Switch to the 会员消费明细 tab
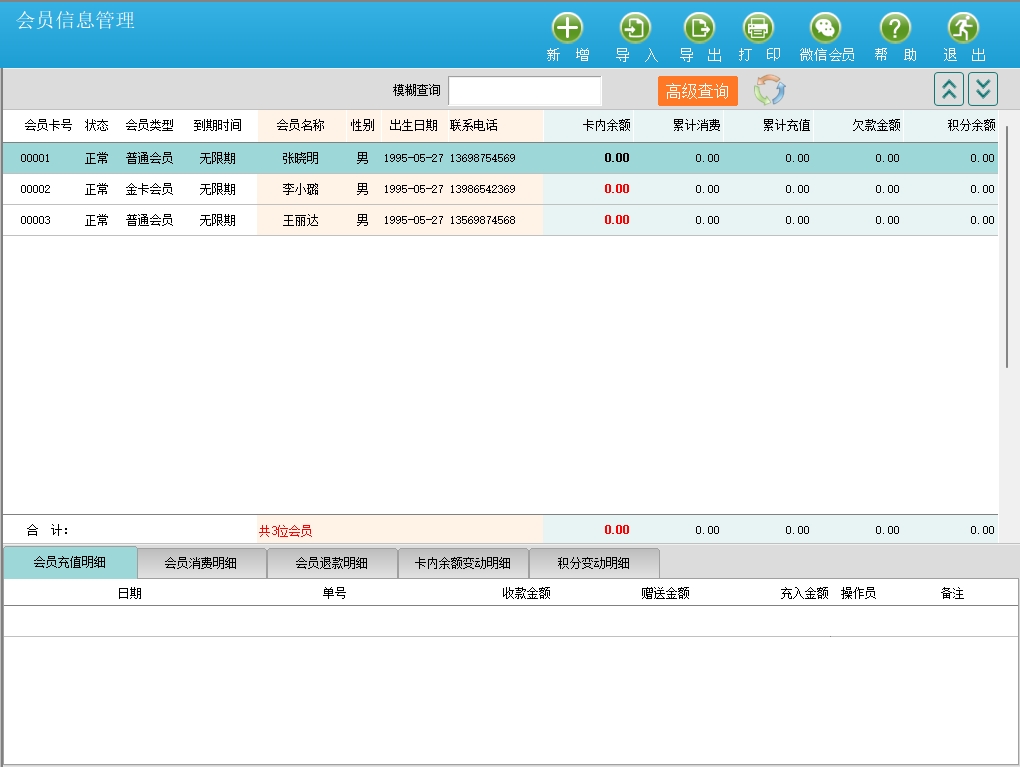Image resolution: width=1020 pixels, height=767 pixels. pos(201,563)
